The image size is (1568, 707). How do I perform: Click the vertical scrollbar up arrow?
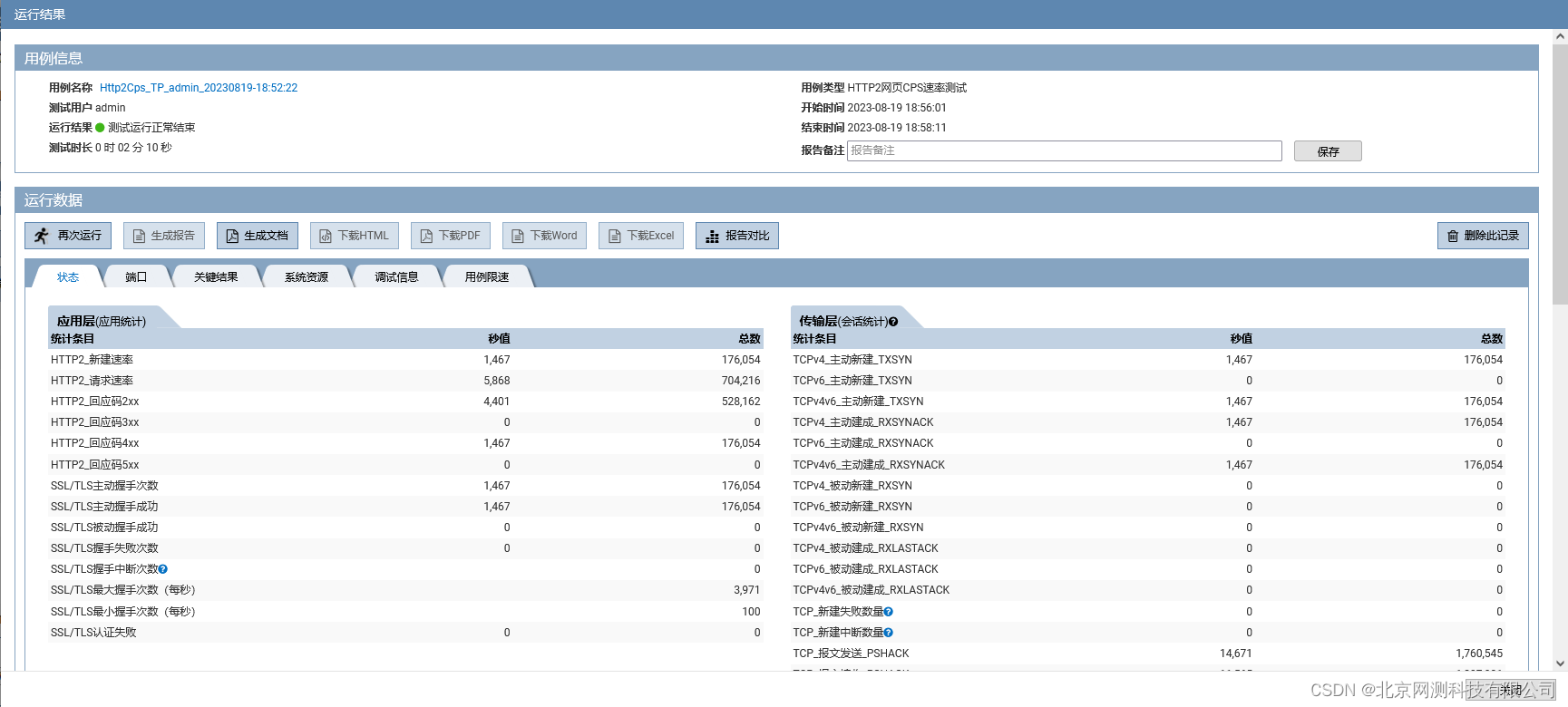click(1560, 37)
